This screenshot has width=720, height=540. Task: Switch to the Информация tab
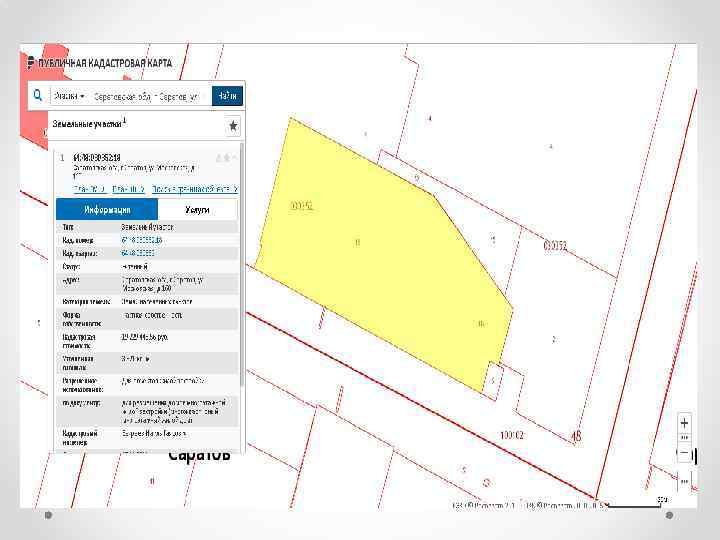click(107, 210)
